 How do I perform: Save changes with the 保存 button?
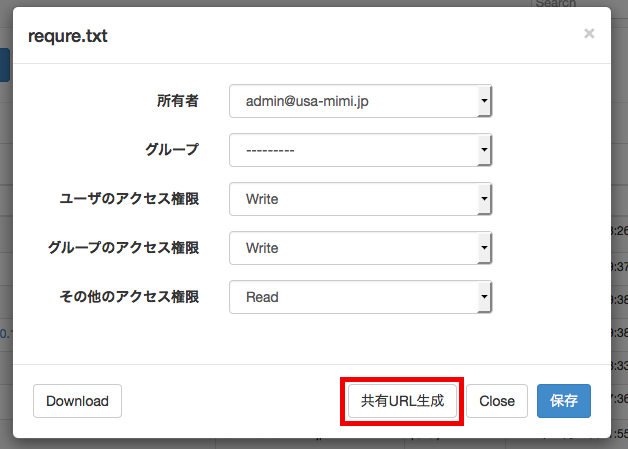coord(564,401)
